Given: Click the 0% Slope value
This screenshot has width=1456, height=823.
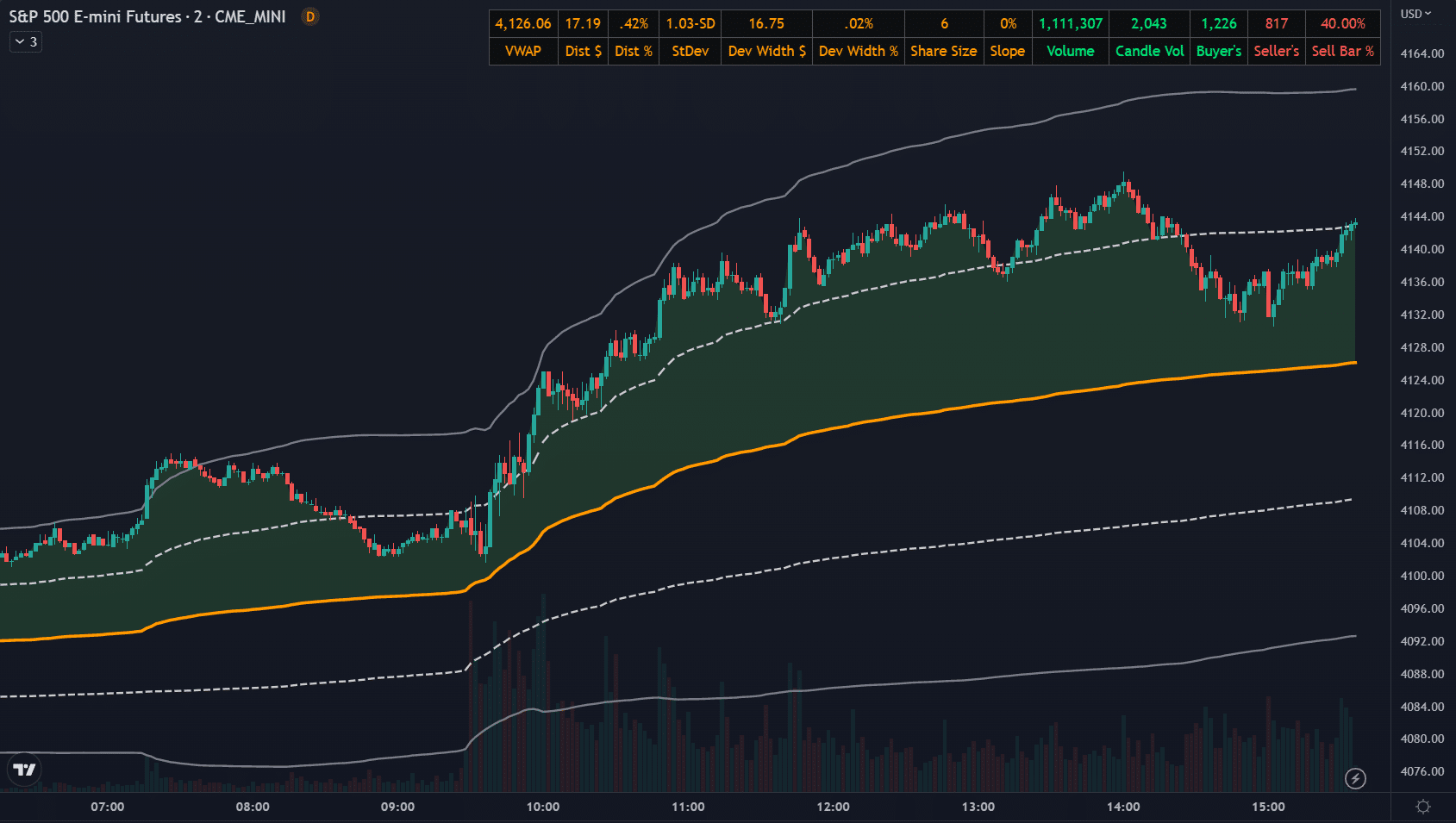Looking at the screenshot, I should [1008, 24].
